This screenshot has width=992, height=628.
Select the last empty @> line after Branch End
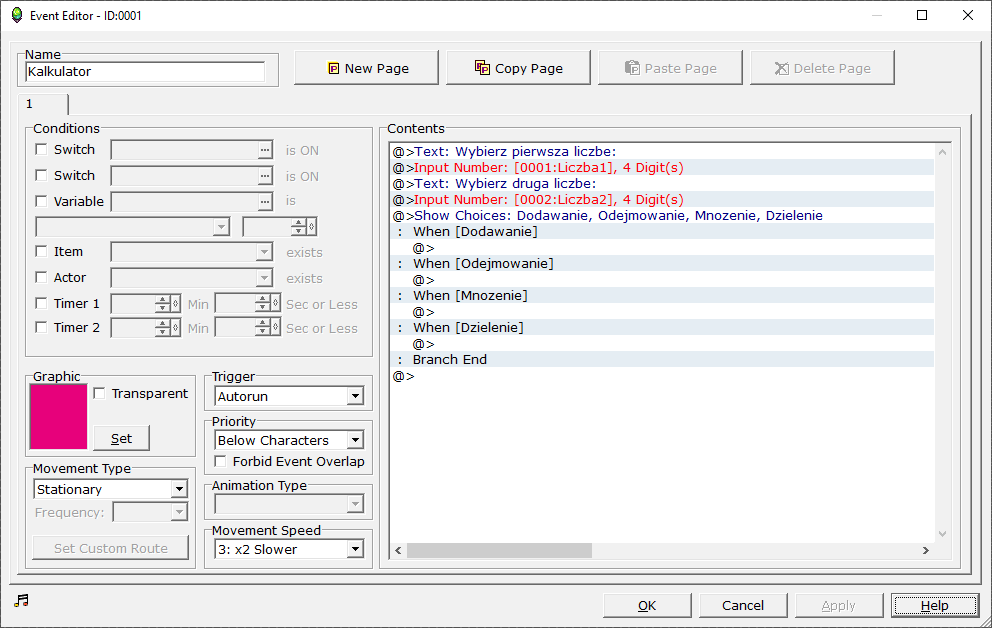(662, 376)
